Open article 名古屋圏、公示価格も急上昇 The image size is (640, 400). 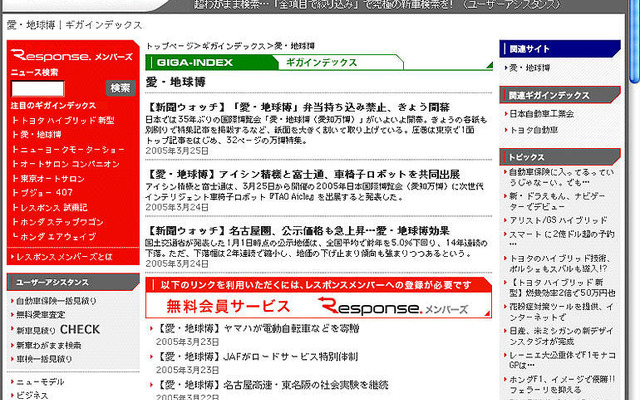click(x=298, y=231)
